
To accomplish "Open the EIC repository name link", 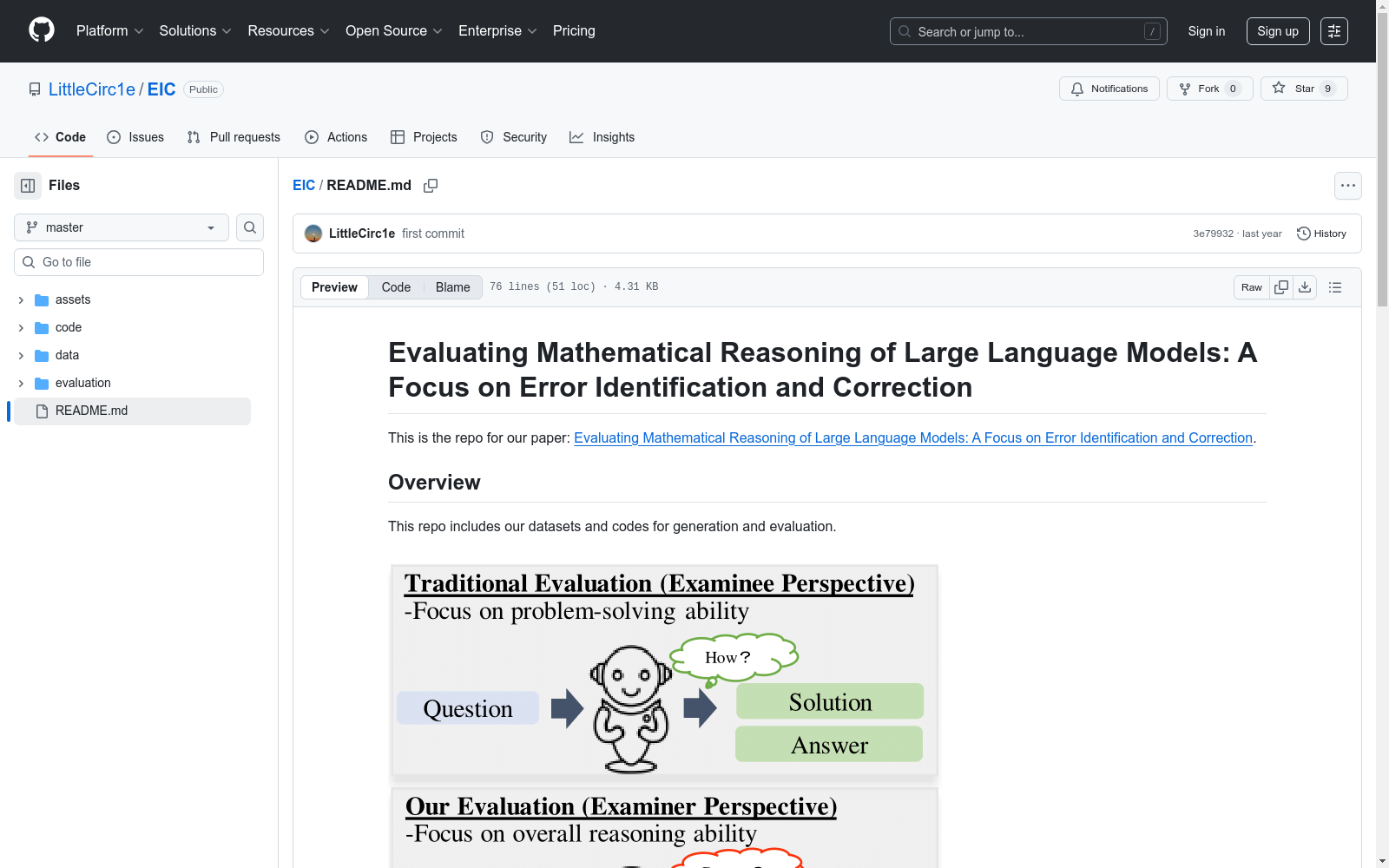I will tap(161, 89).
